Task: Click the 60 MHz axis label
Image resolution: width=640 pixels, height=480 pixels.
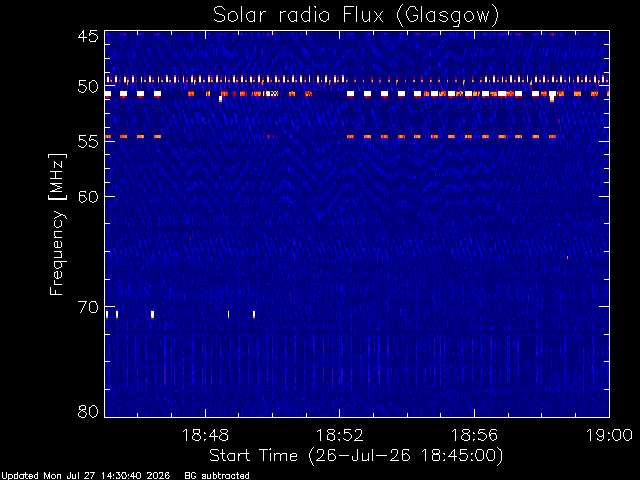Action: pyautogui.click(x=88, y=196)
